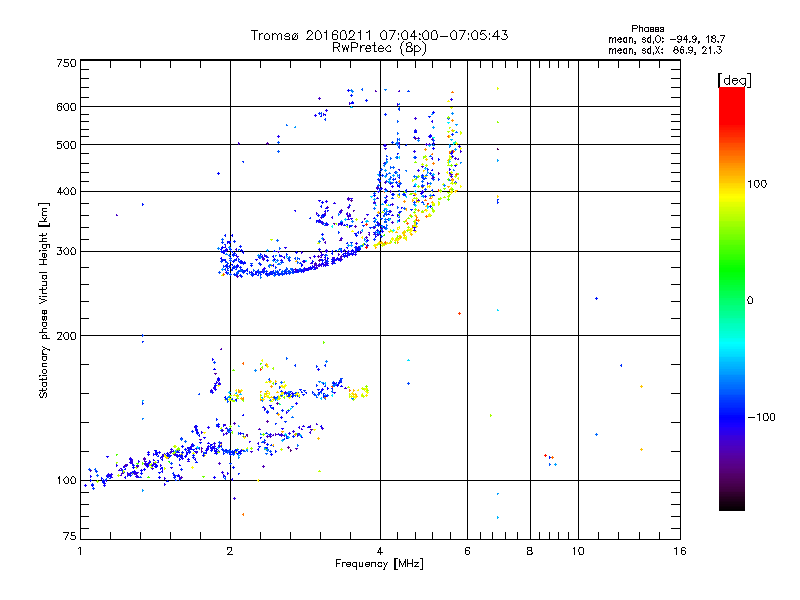The height and width of the screenshot is (600, 800).
Task: Click the "Frequency [MHz]" axis label
Action: tap(379, 564)
